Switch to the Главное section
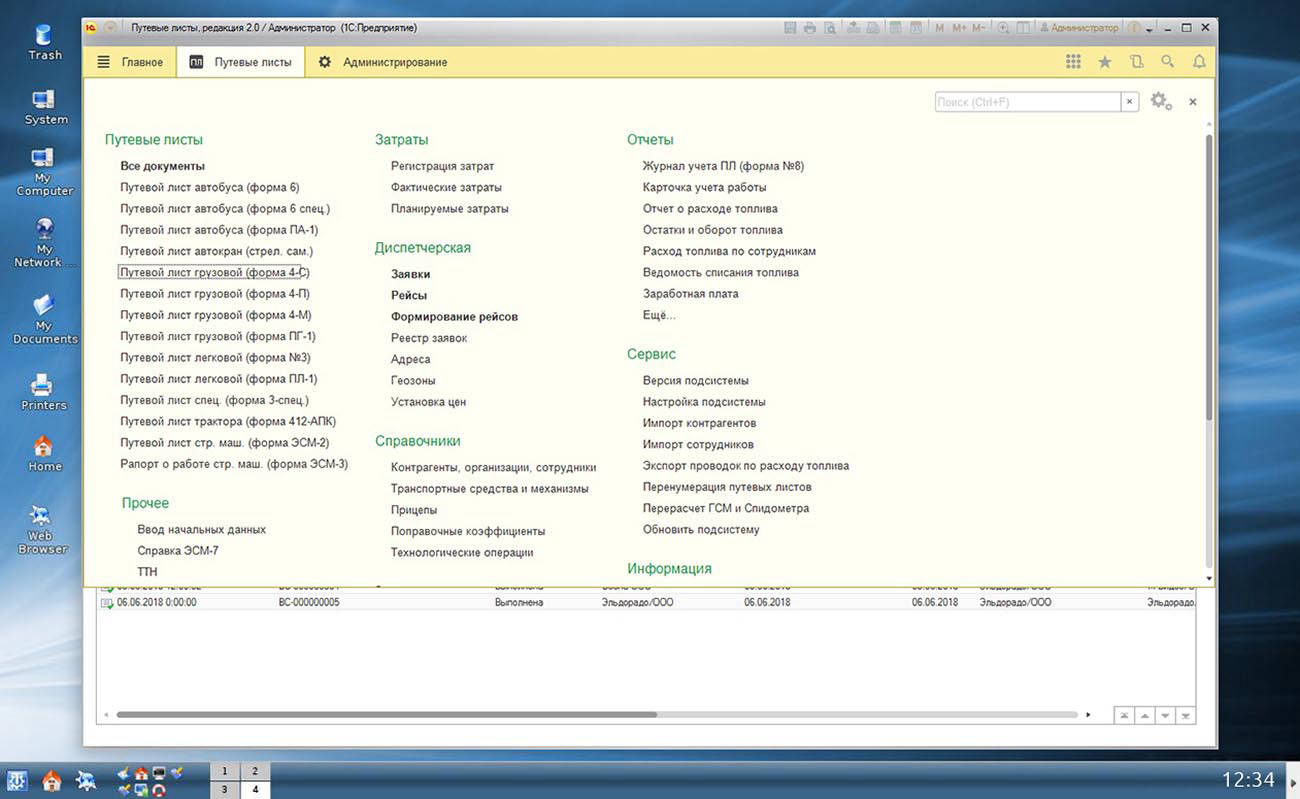 click(x=131, y=62)
